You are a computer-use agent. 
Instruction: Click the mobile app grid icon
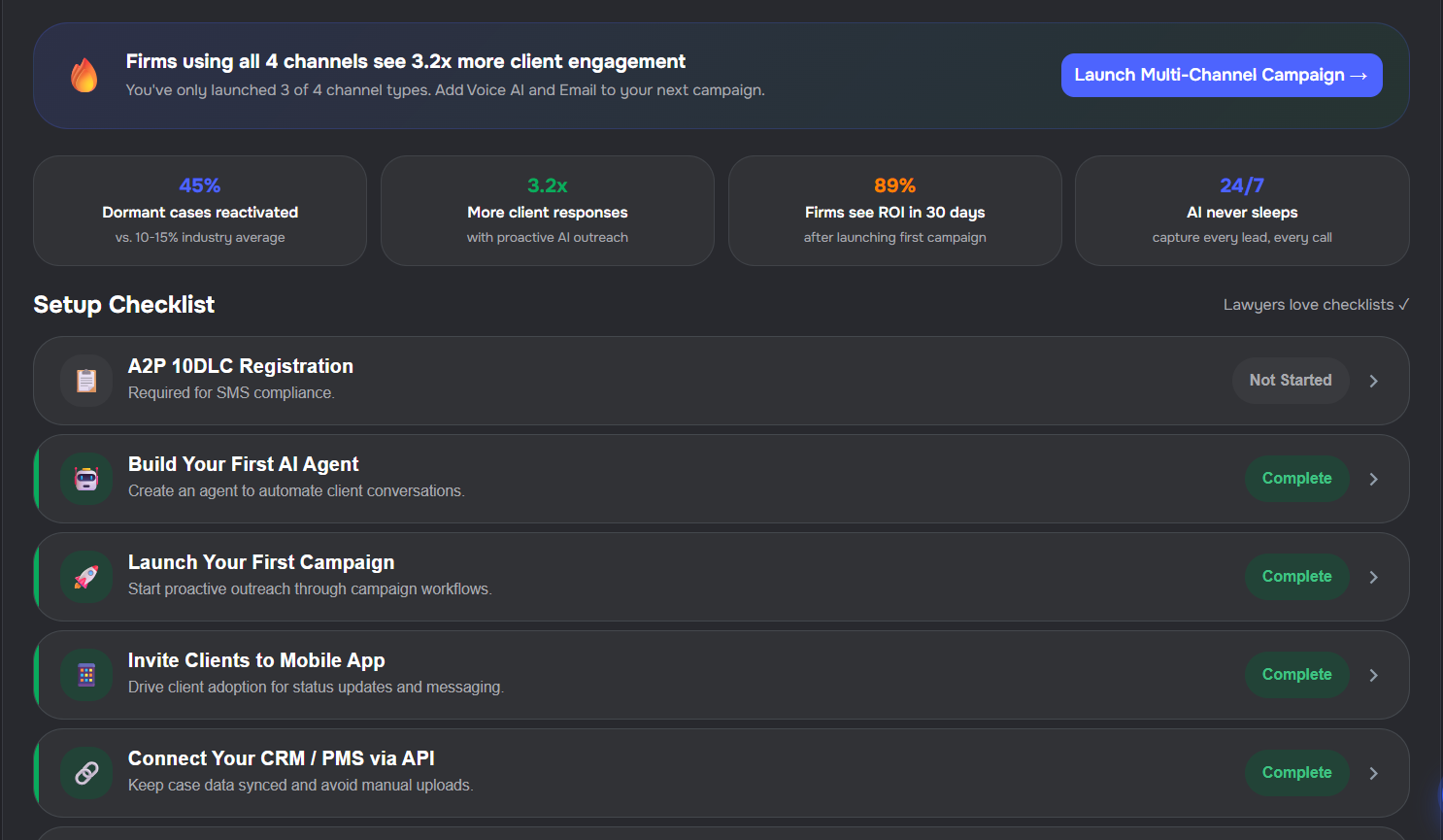coord(86,675)
